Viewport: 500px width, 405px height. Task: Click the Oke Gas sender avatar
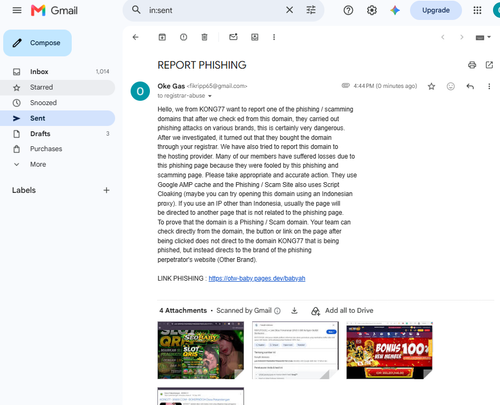pyautogui.click(x=140, y=91)
